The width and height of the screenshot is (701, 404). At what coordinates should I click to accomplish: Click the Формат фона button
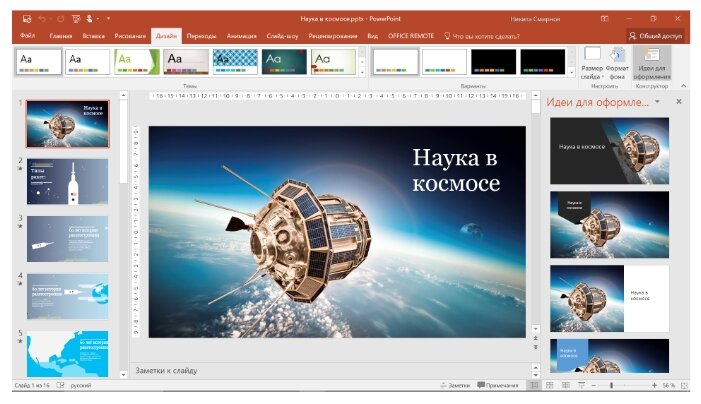(617, 63)
